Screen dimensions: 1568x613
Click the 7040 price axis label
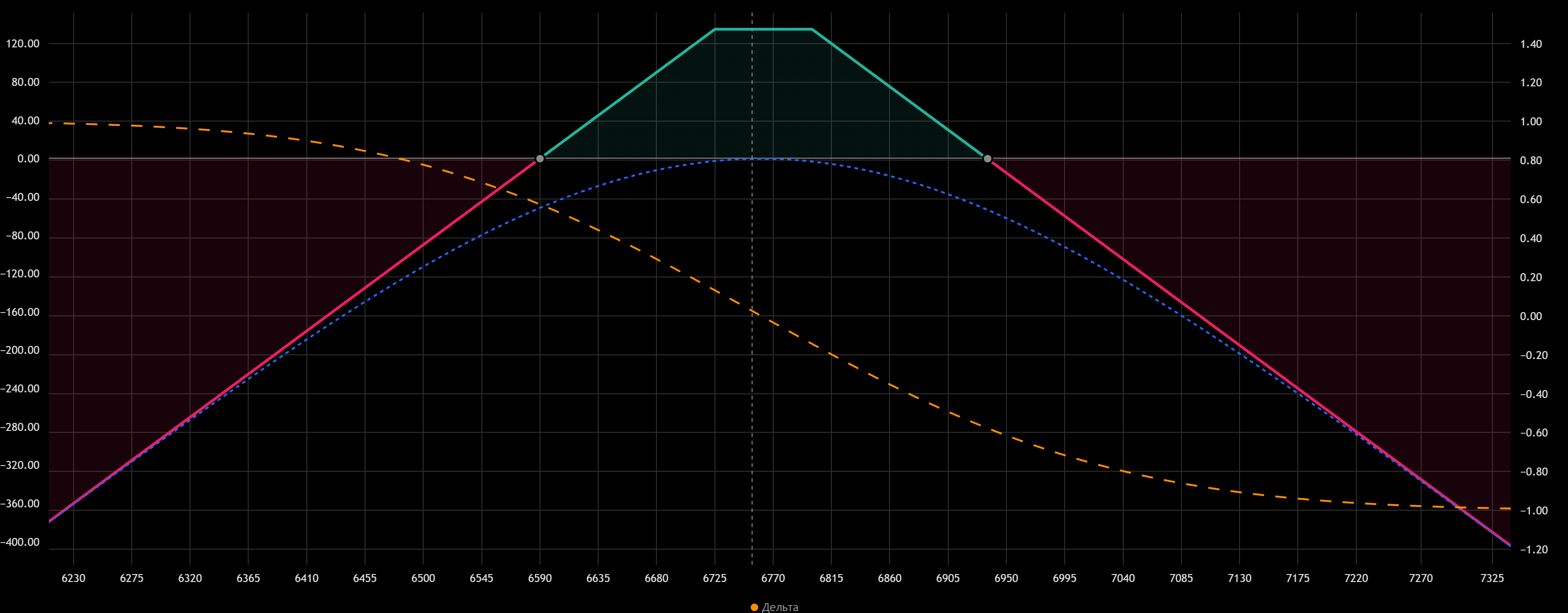1123,578
